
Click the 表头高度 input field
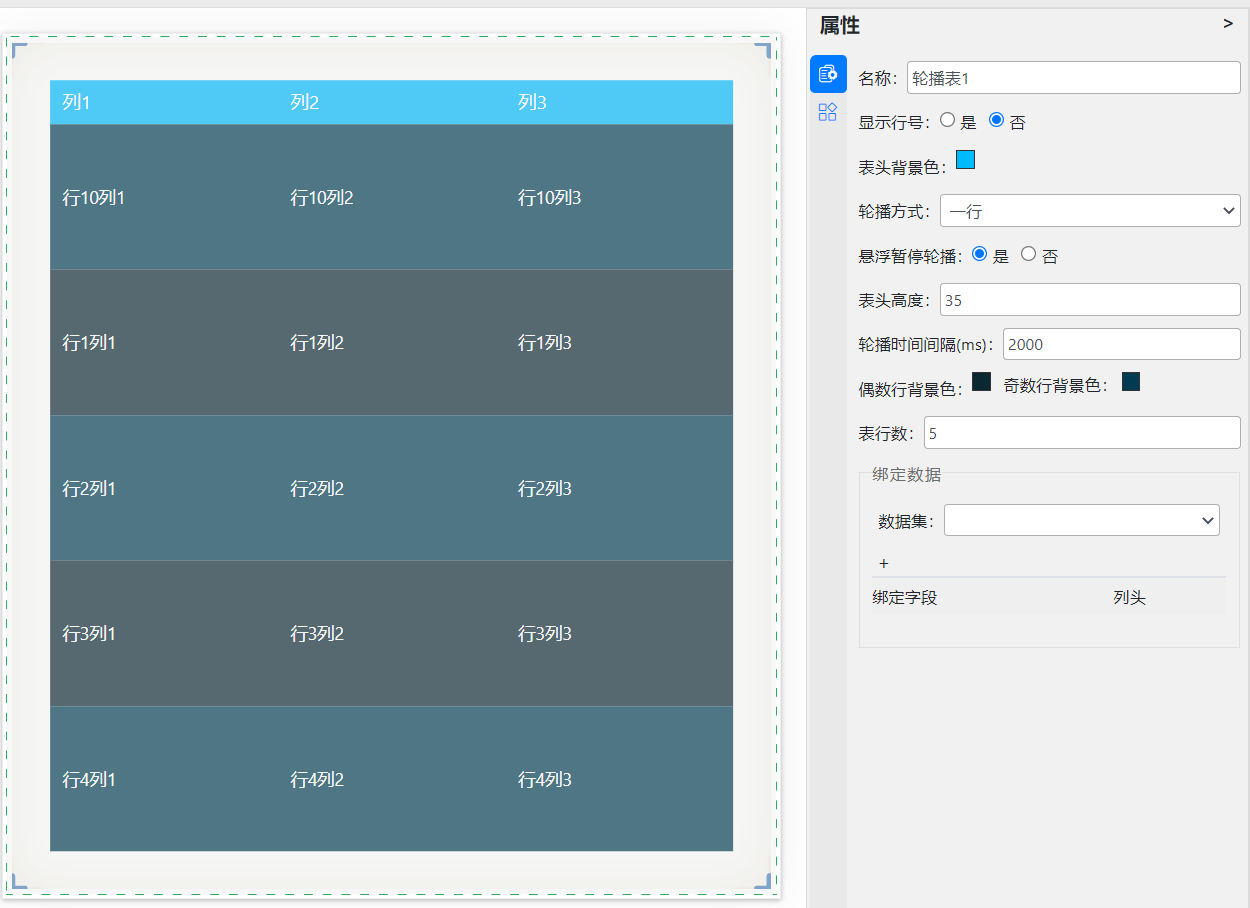pyautogui.click(x=1090, y=299)
